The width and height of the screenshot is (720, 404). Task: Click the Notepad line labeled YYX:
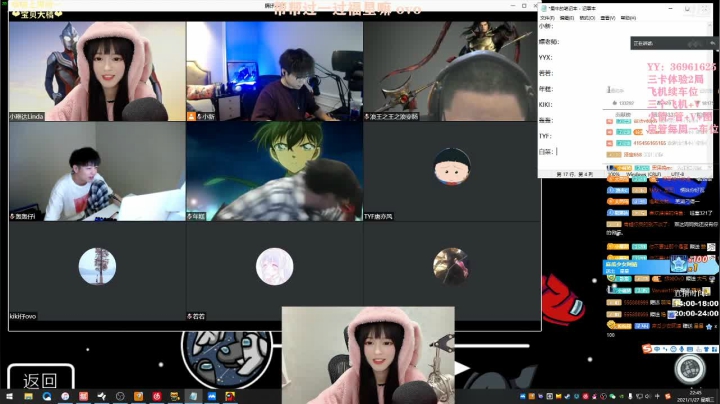point(545,57)
